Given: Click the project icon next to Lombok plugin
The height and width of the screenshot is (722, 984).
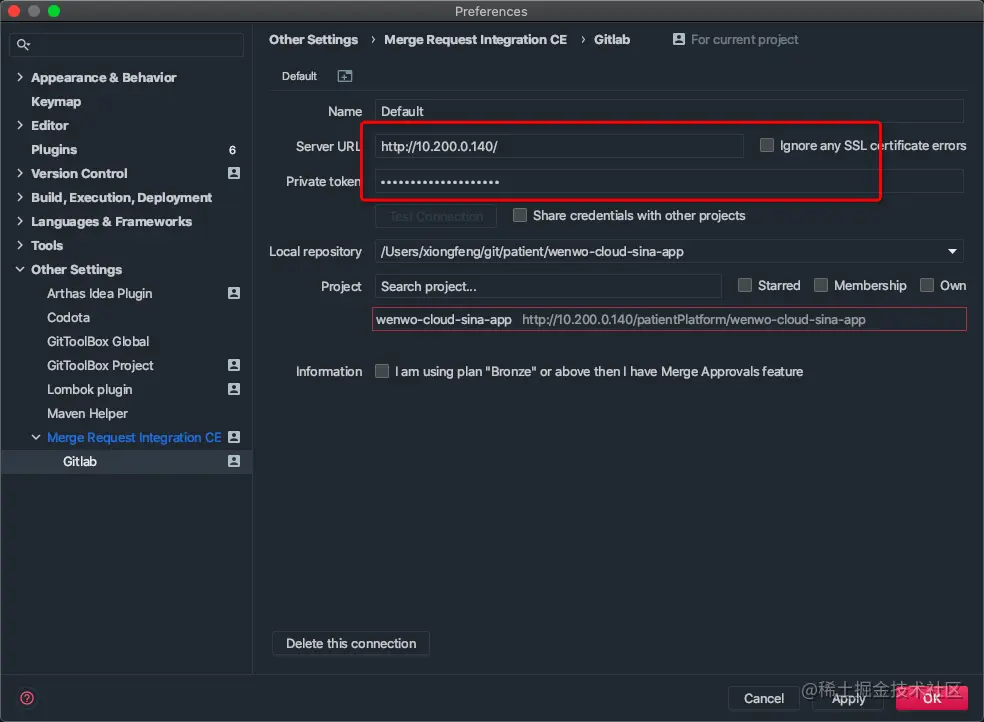Looking at the screenshot, I should [x=233, y=389].
